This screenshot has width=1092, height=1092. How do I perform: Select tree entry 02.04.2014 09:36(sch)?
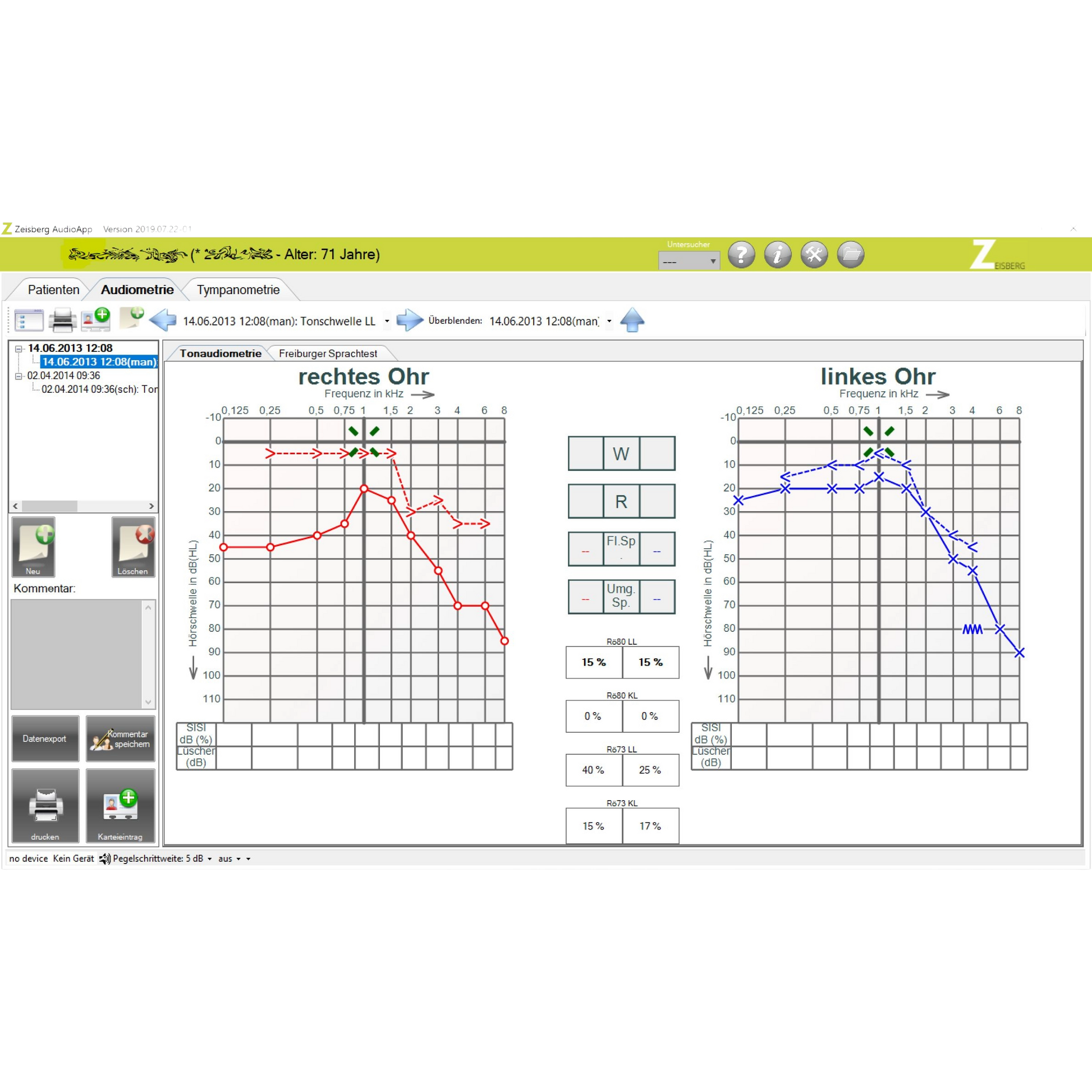[99, 389]
